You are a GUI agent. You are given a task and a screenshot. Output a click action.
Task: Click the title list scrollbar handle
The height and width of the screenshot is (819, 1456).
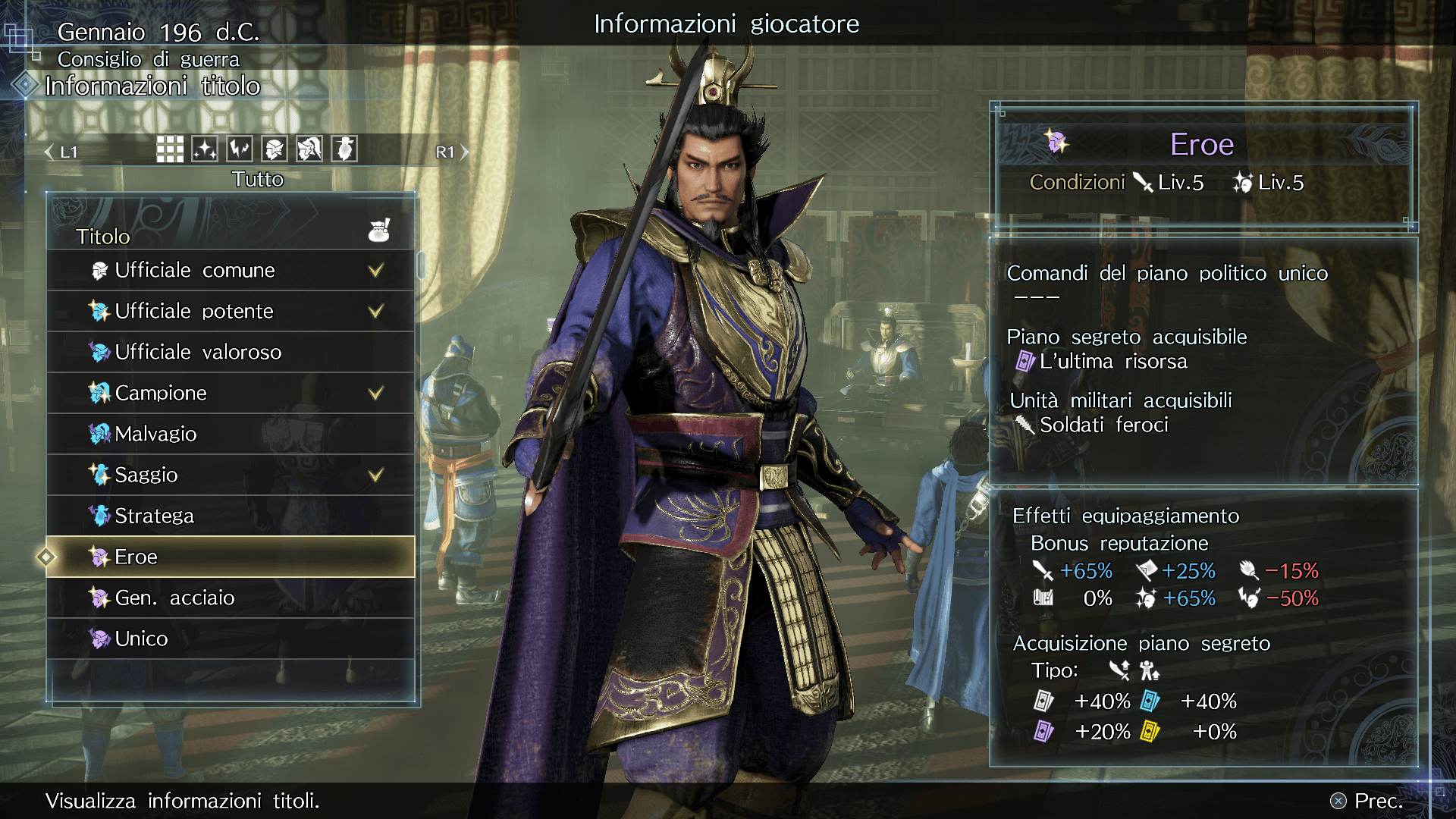tap(421, 265)
